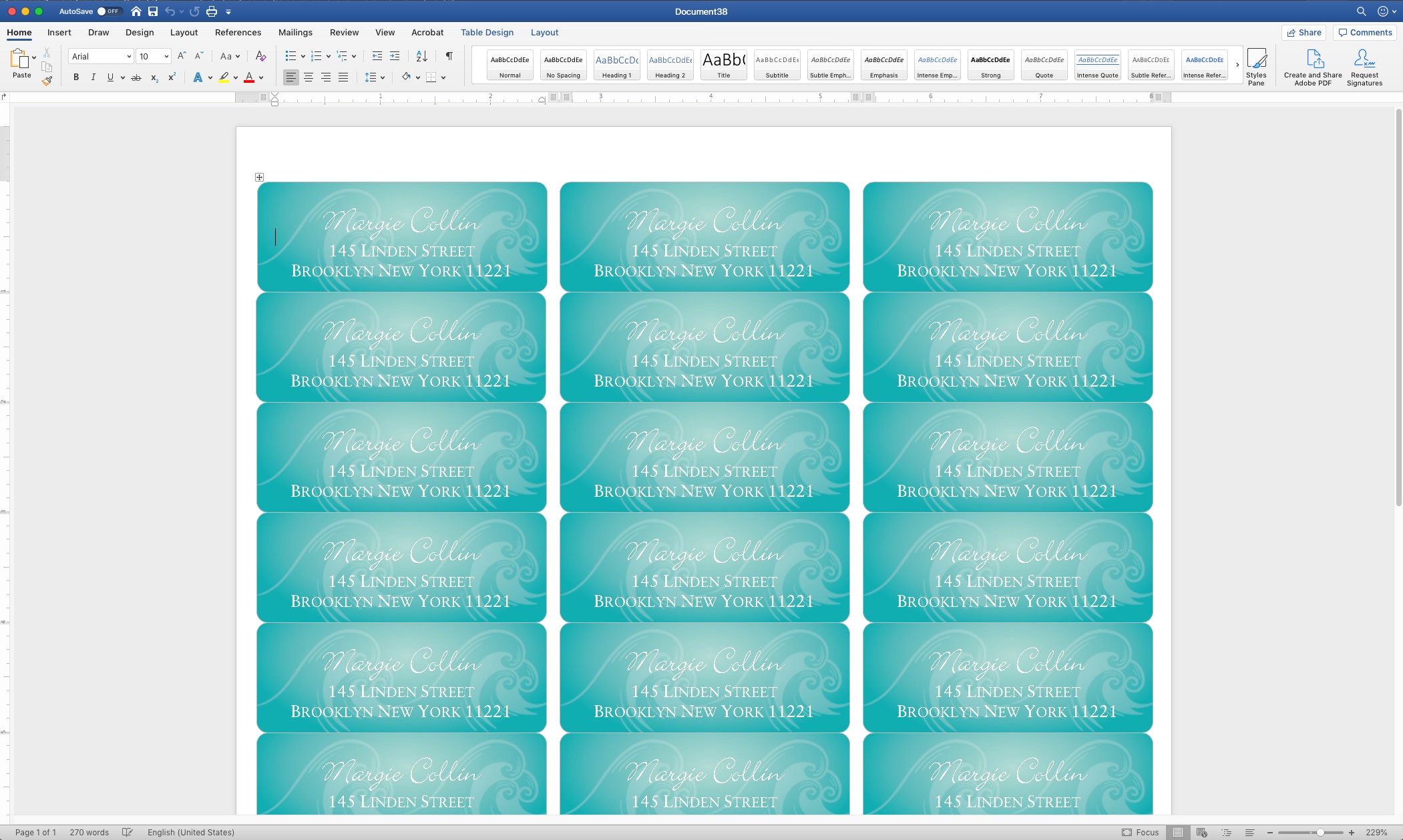The height and width of the screenshot is (840, 1403).
Task: Click the Increase Indent icon
Action: point(395,56)
